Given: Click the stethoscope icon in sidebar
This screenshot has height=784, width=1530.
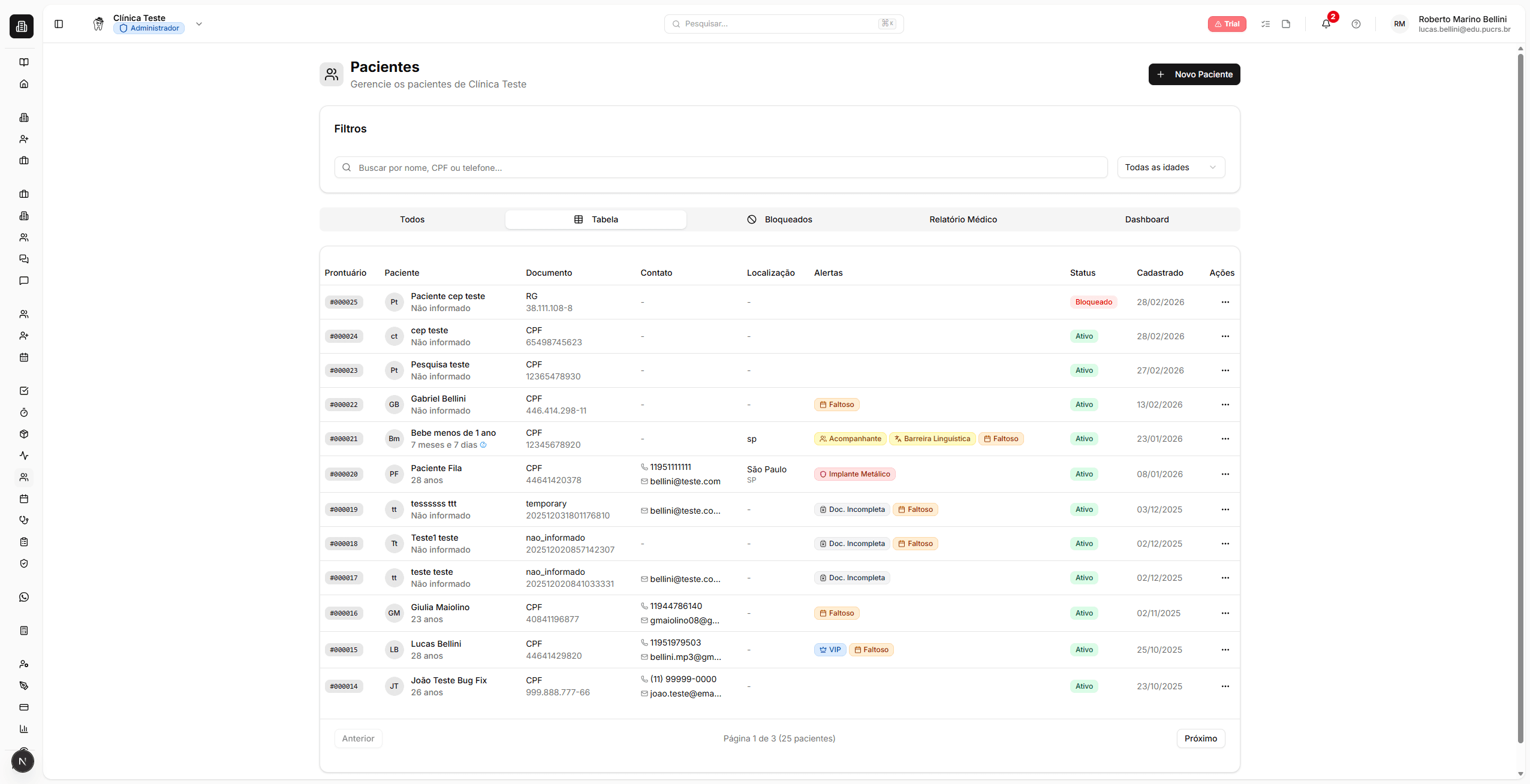Looking at the screenshot, I should click(x=24, y=520).
